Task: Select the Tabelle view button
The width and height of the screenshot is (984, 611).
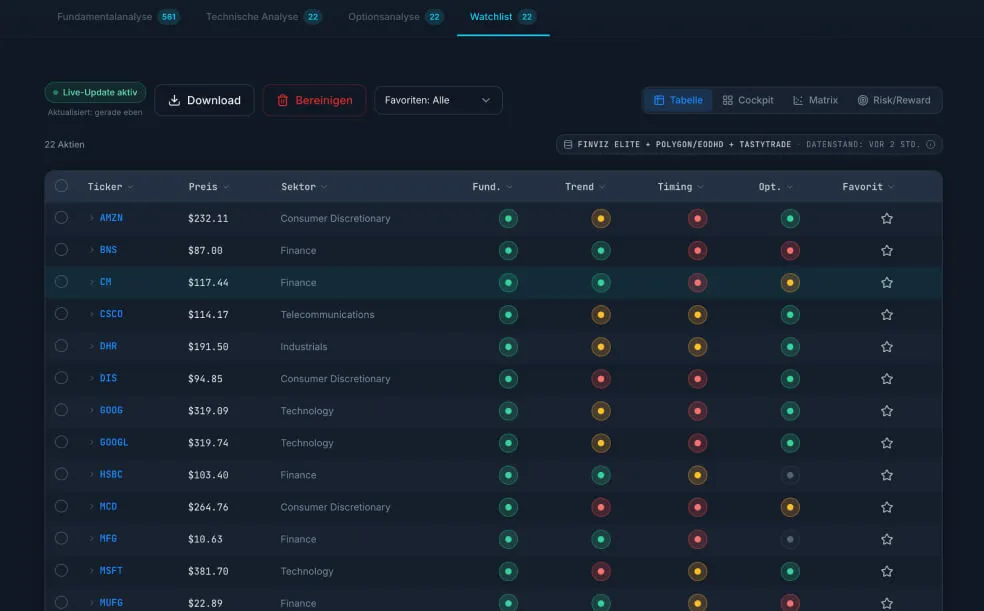Action: pyautogui.click(x=678, y=100)
